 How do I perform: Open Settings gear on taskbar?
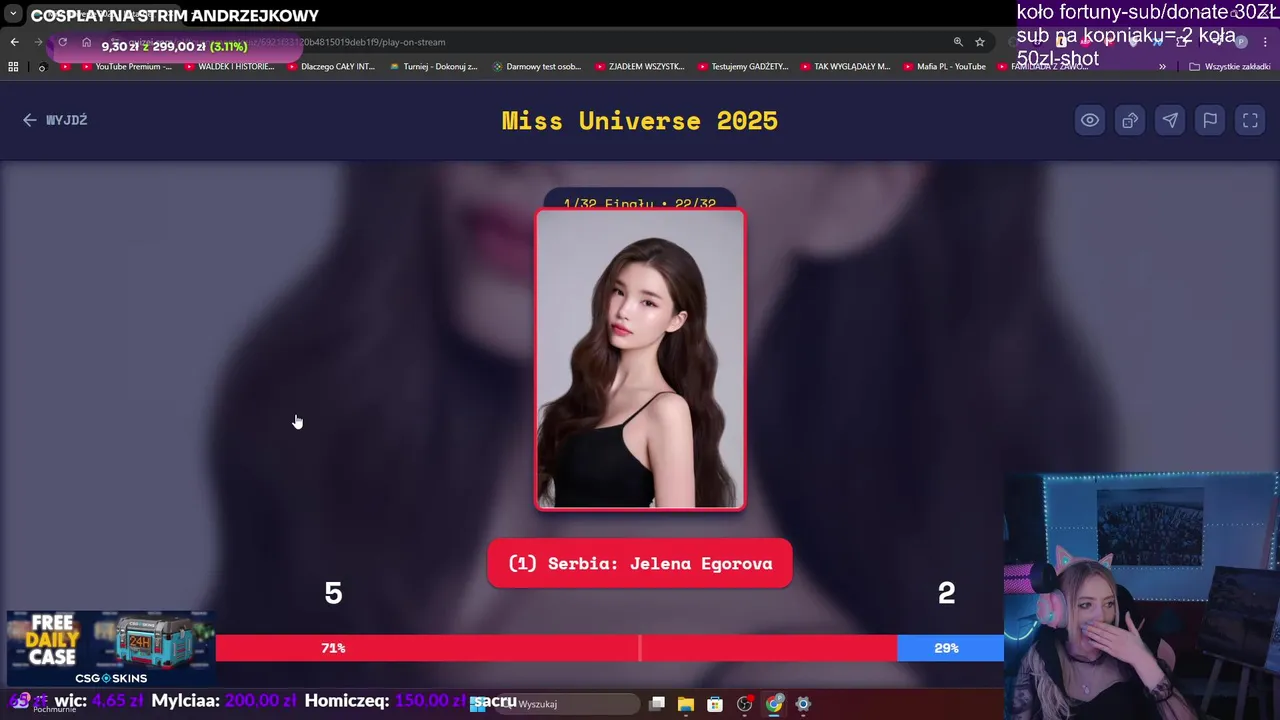tap(803, 704)
